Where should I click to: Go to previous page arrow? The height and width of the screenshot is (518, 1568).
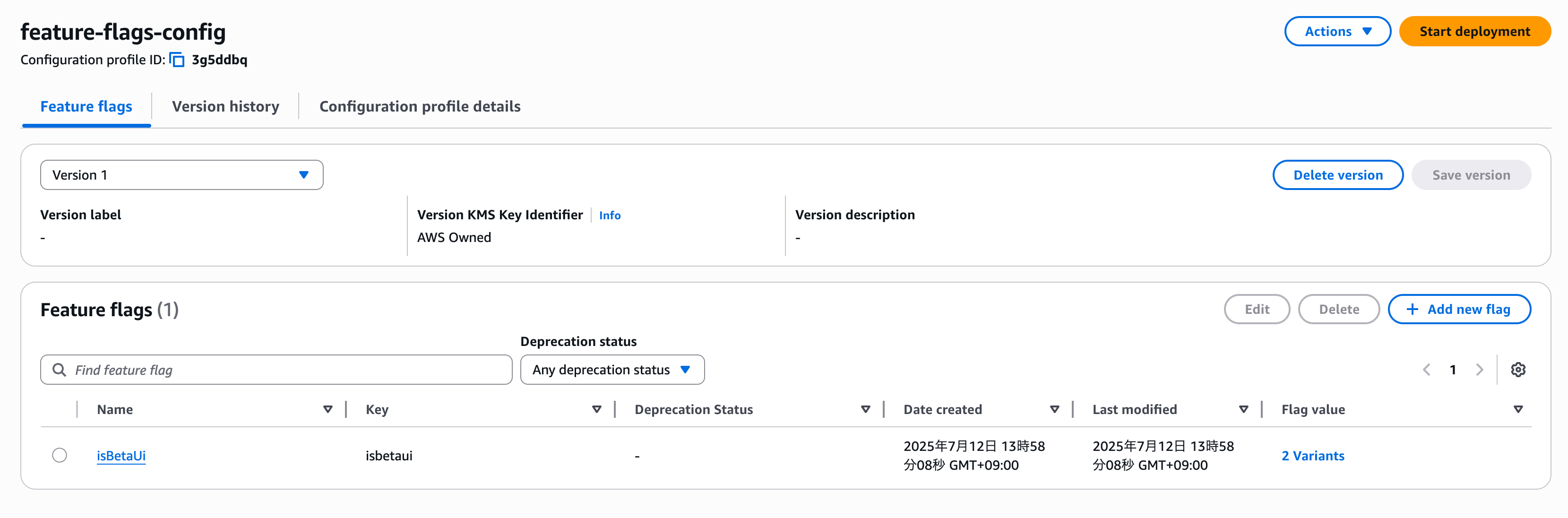point(1426,370)
